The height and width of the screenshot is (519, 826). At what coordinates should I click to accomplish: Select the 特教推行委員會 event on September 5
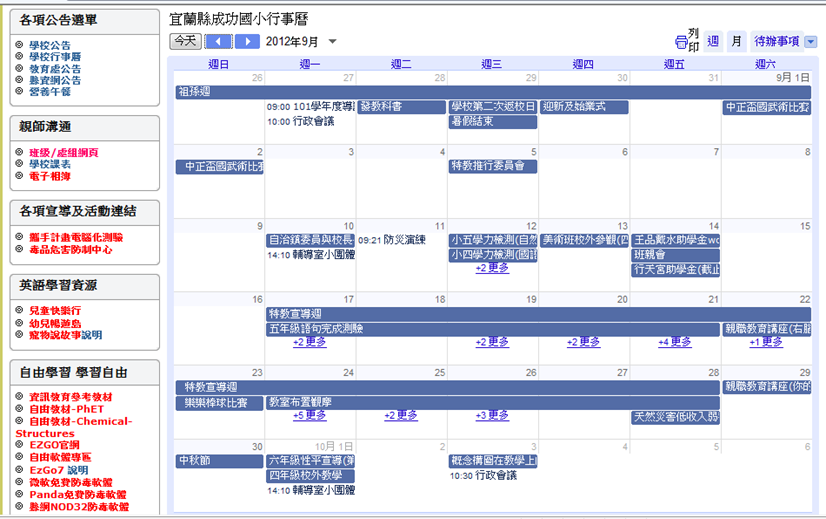(492, 167)
